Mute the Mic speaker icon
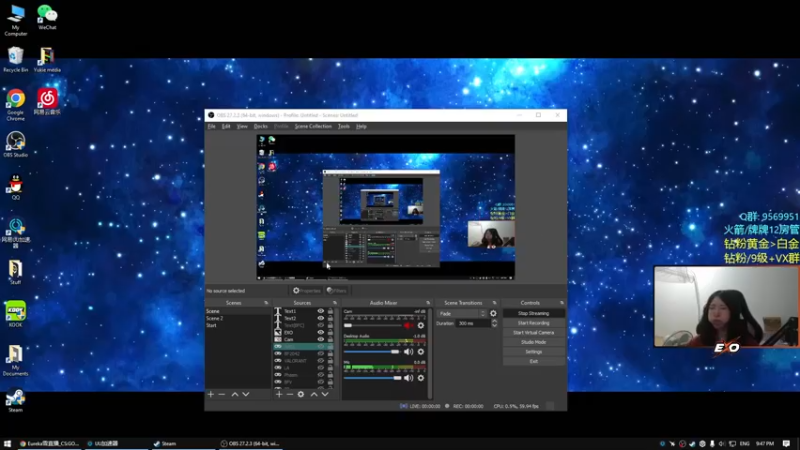The height and width of the screenshot is (450, 800). click(x=409, y=378)
